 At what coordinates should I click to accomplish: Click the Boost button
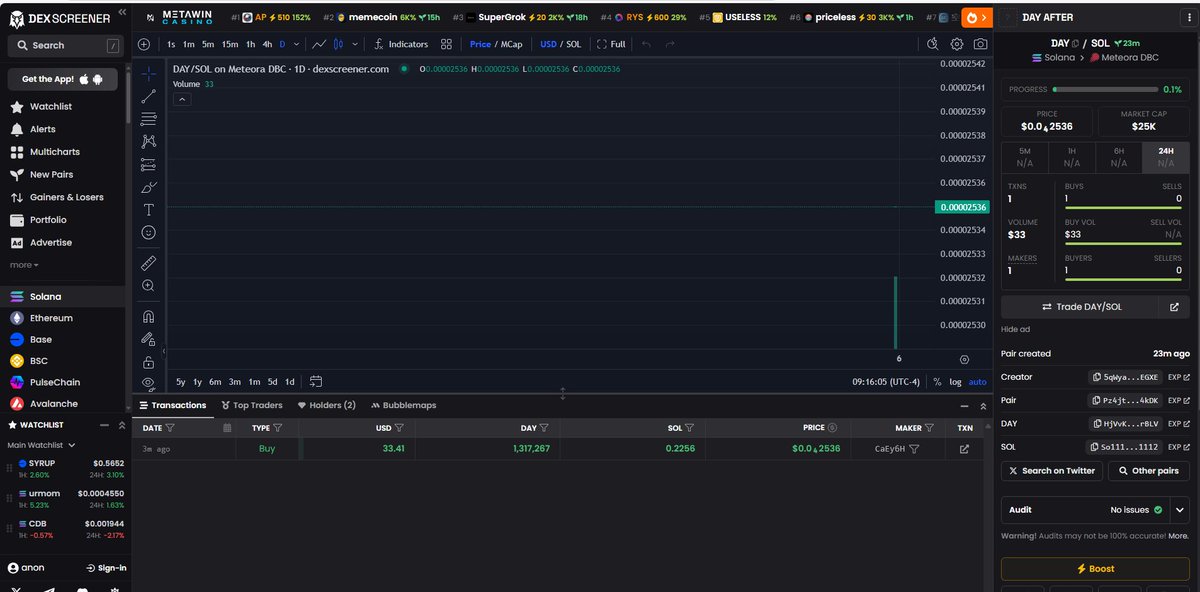click(x=1096, y=569)
